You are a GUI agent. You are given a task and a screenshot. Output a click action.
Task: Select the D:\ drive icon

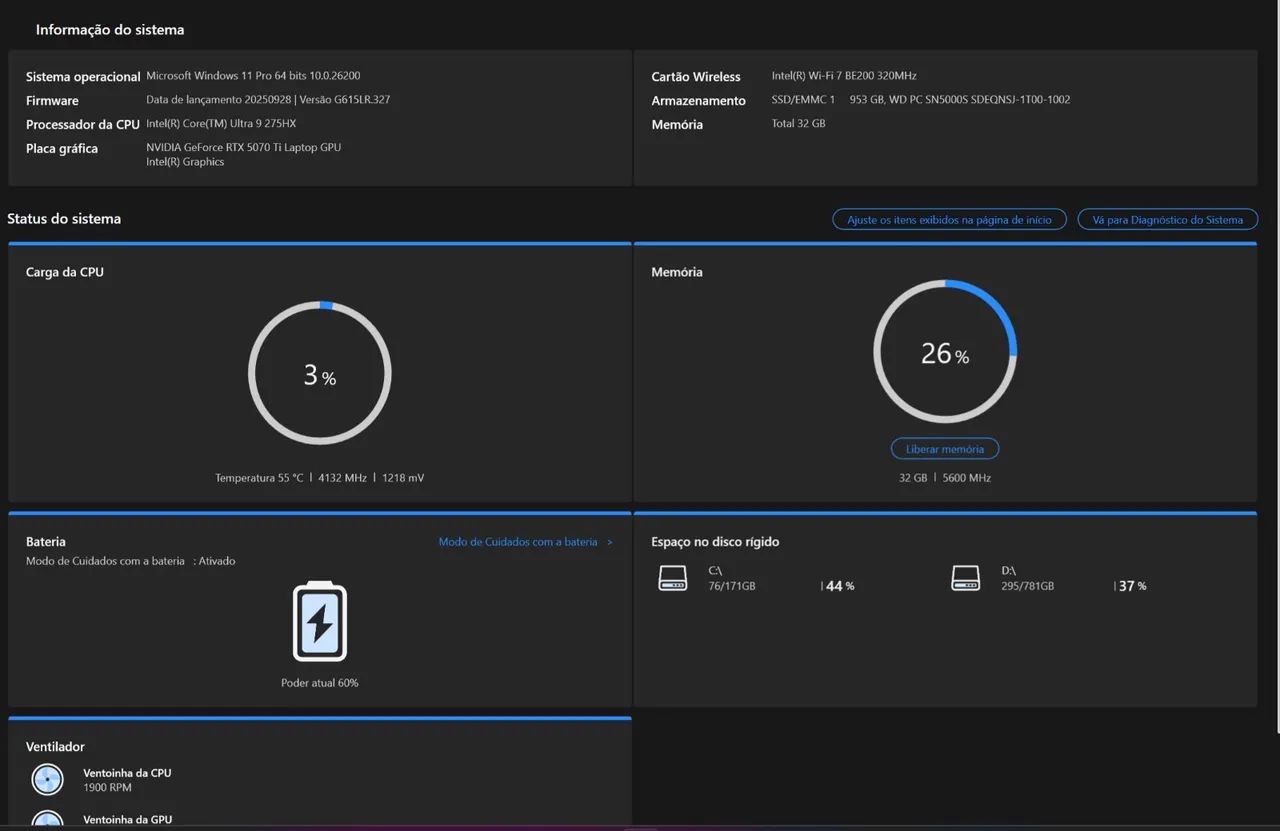(x=965, y=578)
